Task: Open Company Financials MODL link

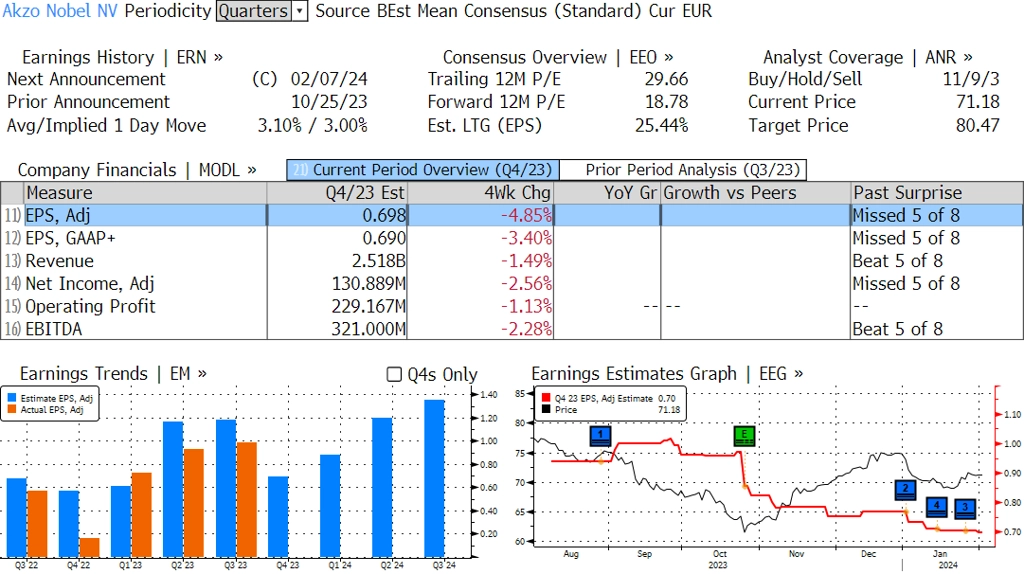Action: 137,170
